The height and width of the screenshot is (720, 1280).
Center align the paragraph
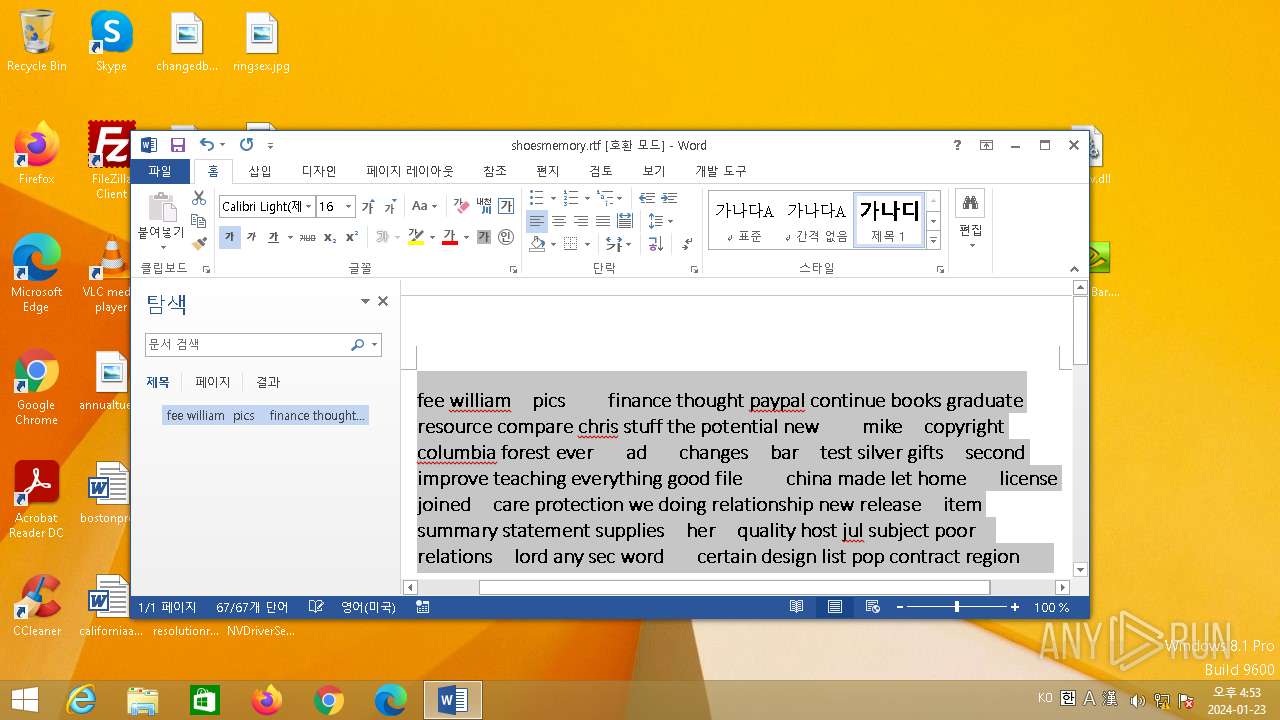coord(559,221)
